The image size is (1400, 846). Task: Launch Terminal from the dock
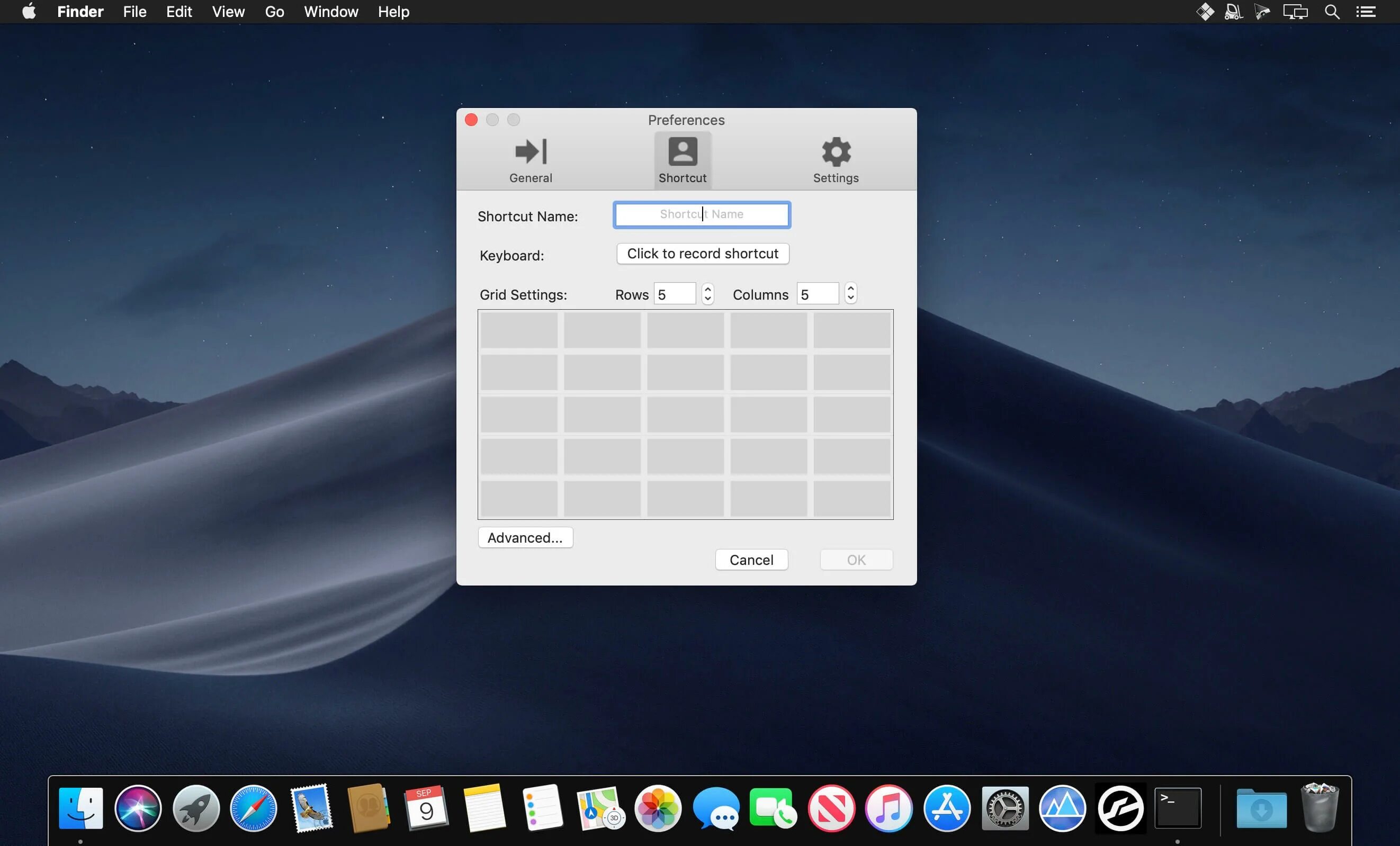[1177, 808]
